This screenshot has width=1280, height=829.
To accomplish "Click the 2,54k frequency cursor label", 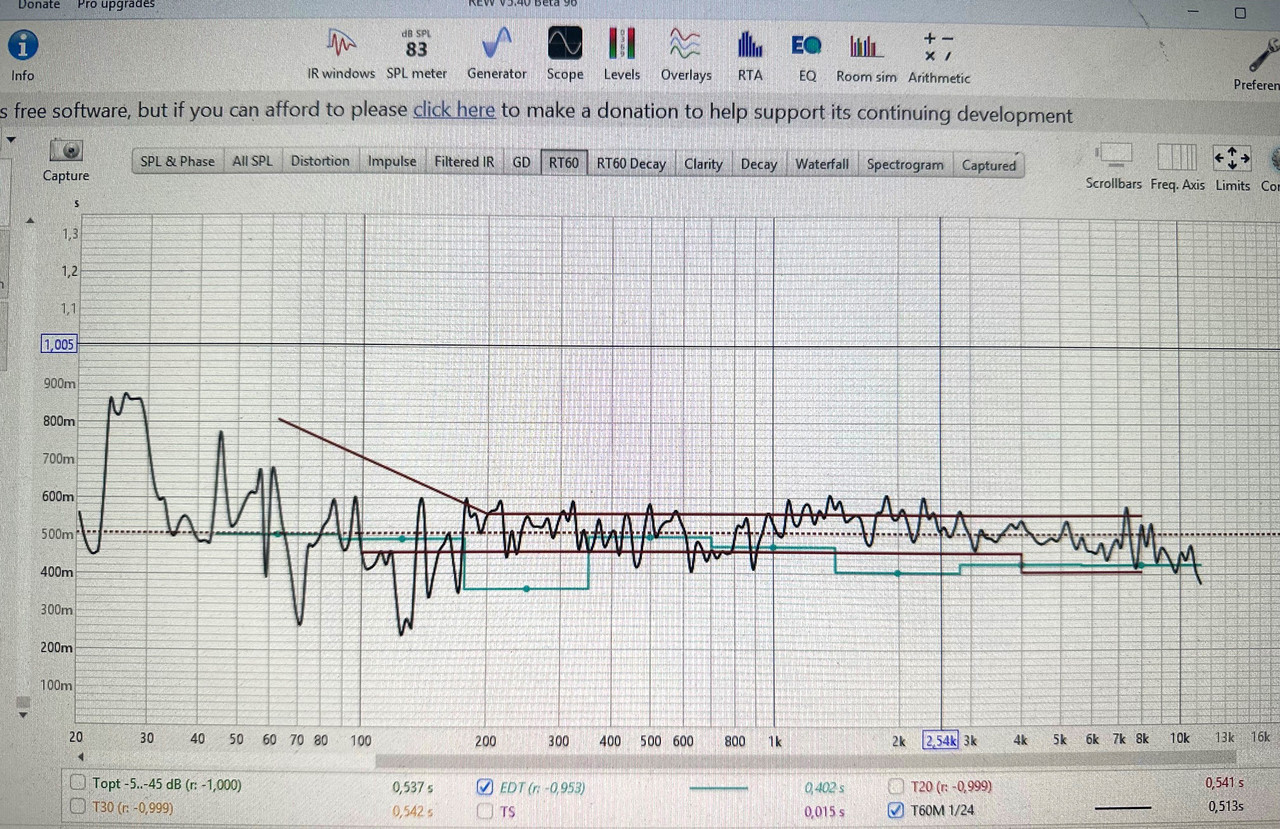I will 940,740.
